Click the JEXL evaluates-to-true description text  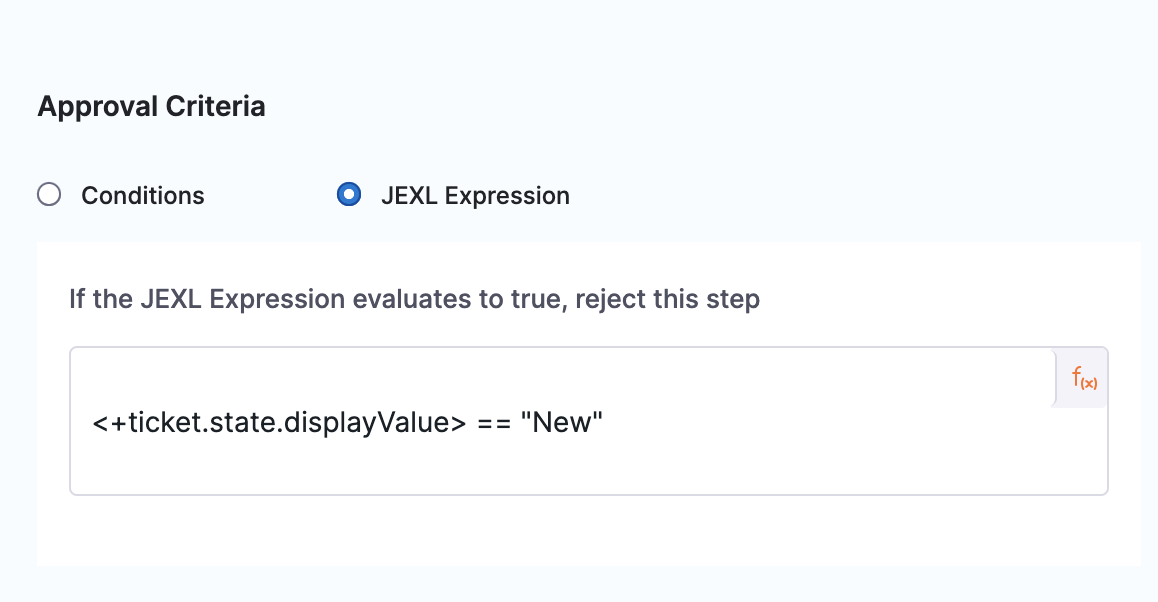[414, 299]
